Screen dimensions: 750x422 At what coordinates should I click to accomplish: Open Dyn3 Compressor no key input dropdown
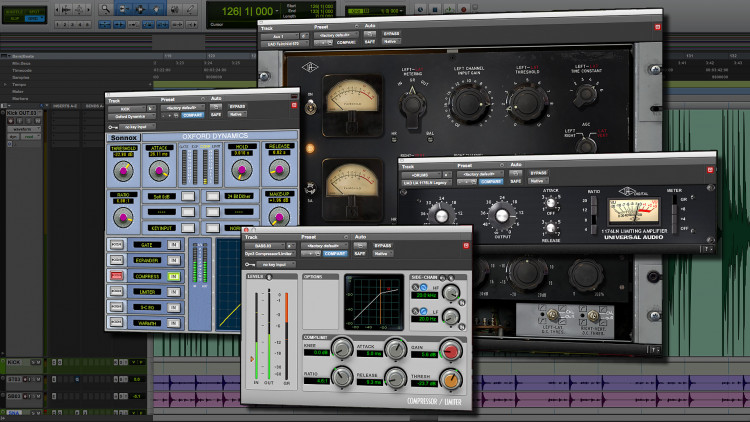[276, 264]
